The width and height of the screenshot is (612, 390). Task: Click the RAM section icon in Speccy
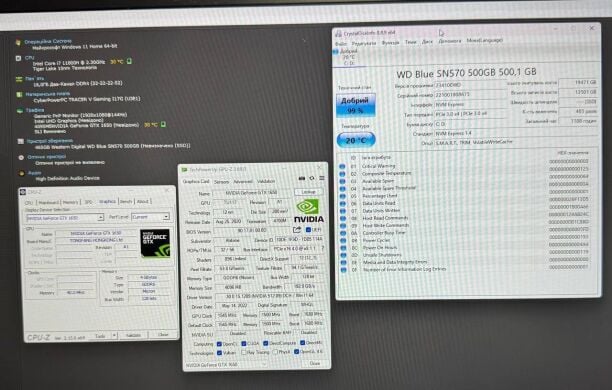19,79
